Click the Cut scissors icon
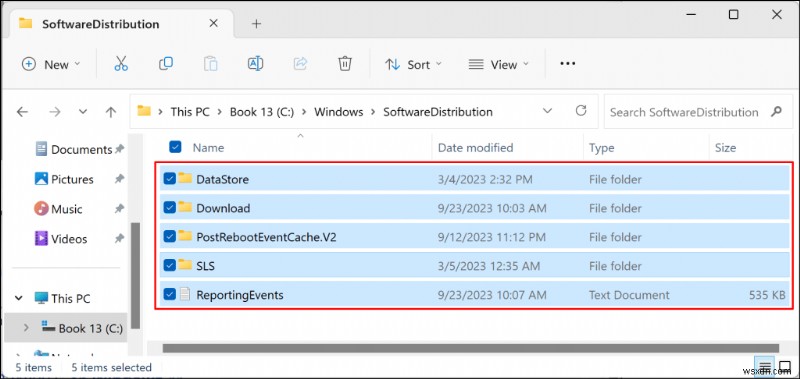Screen dimensions: 800x379 [x=121, y=64]
